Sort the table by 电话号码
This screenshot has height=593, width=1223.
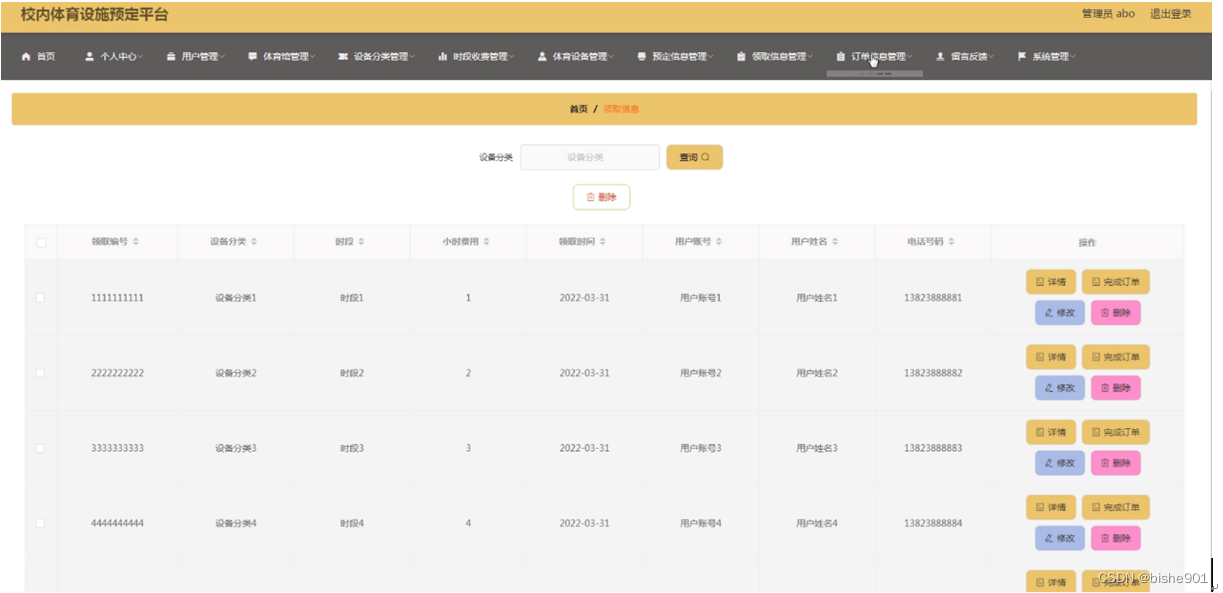pyautogui.click(x=951, y=242)
